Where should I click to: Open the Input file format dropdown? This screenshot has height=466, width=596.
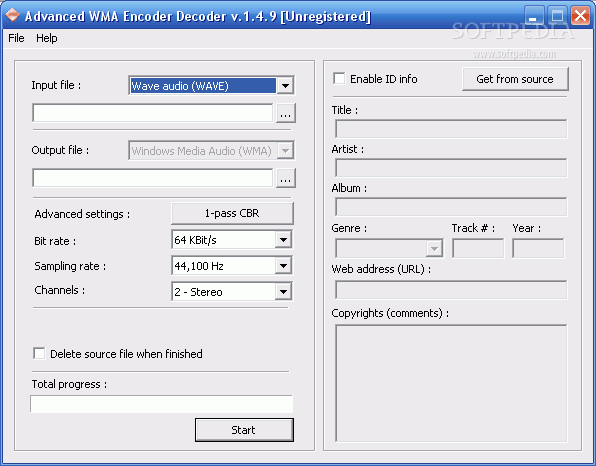(285, 86)
